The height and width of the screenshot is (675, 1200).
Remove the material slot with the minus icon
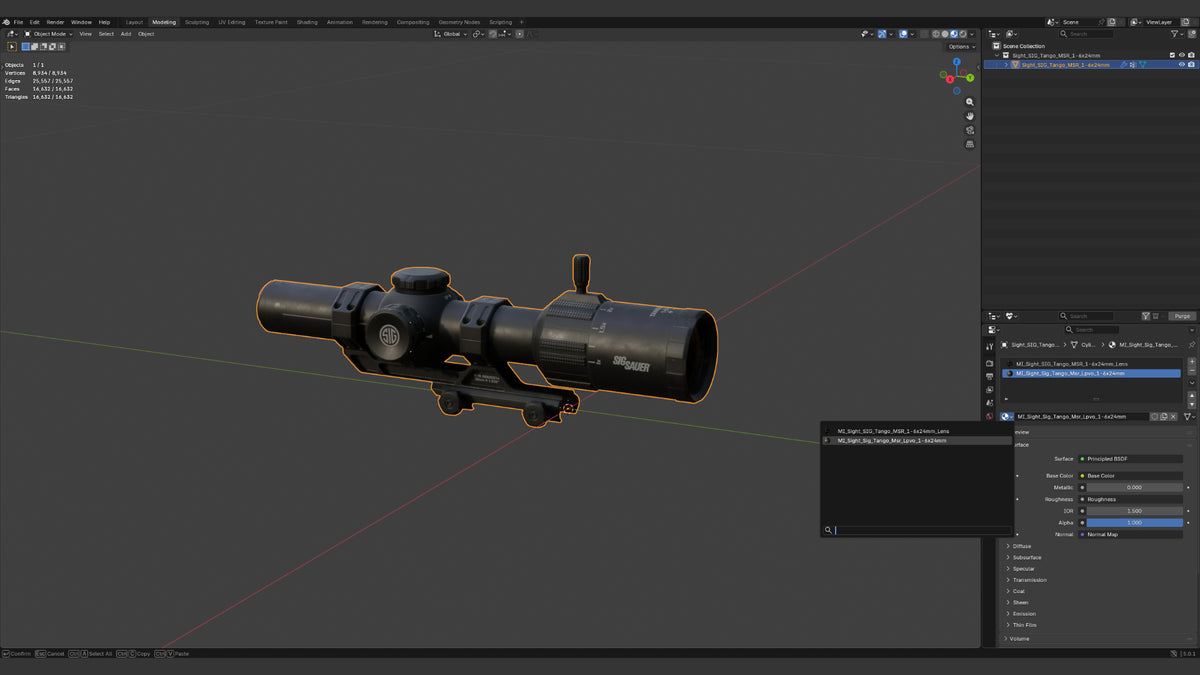coord(1191,372)
